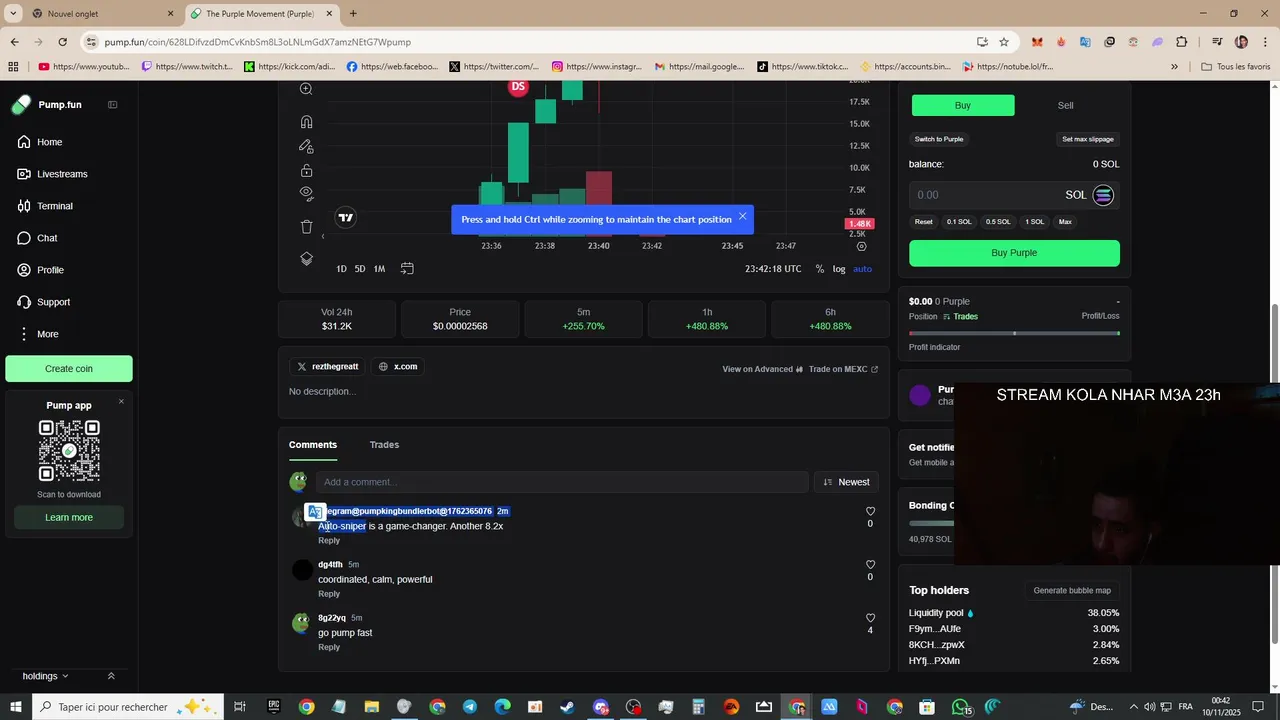The width and height of the screenshot is (1280, 720).
Task: Click Switch to Purple button
Action: [939, 139]
